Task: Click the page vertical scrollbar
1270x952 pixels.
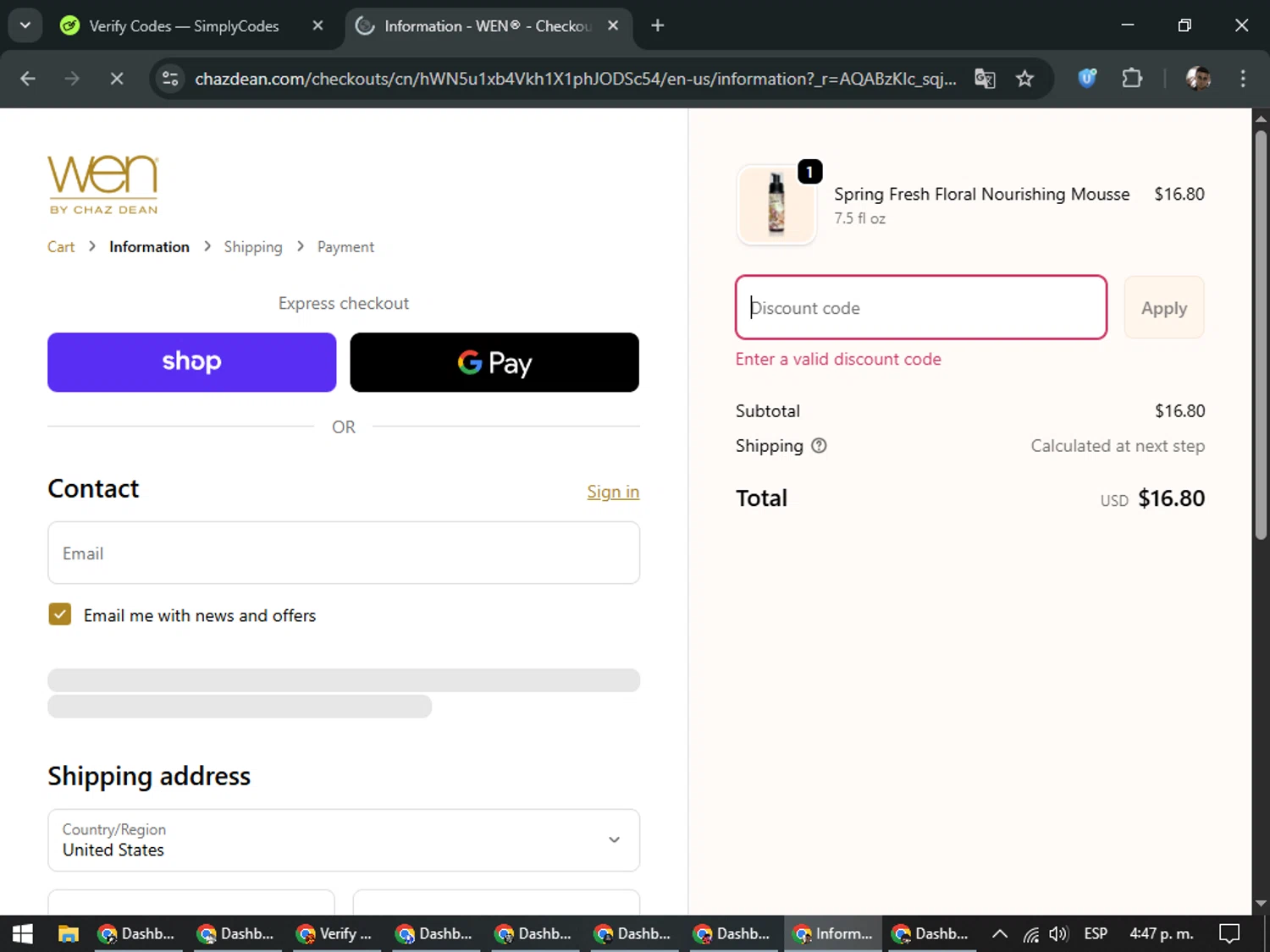Action: (x=1261, y=334)
